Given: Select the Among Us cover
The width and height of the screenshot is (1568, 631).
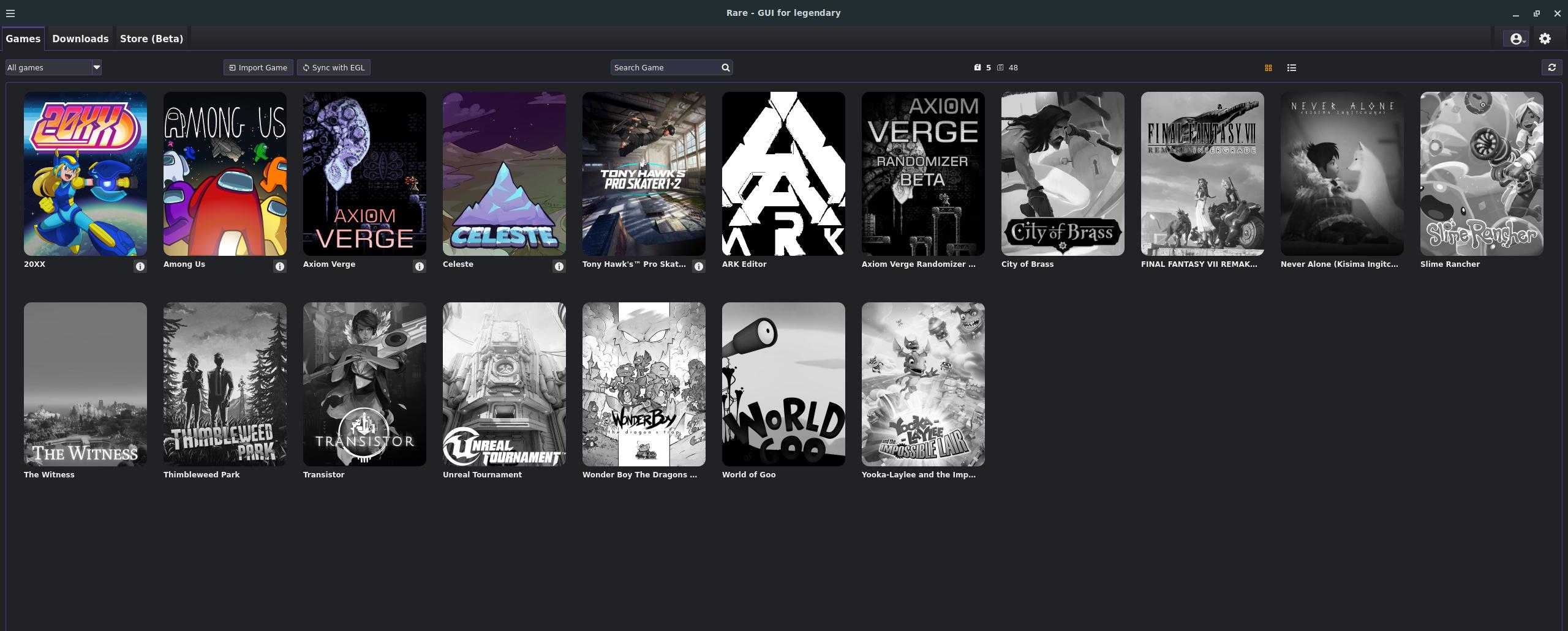Looking at the screenshot, I should [225, 174].
